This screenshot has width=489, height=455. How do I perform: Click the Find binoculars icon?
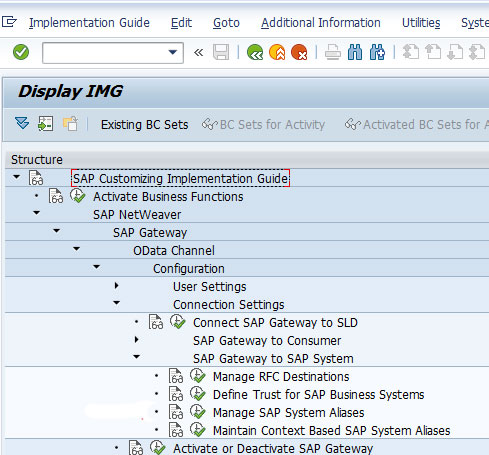click(x=355, y=52)
